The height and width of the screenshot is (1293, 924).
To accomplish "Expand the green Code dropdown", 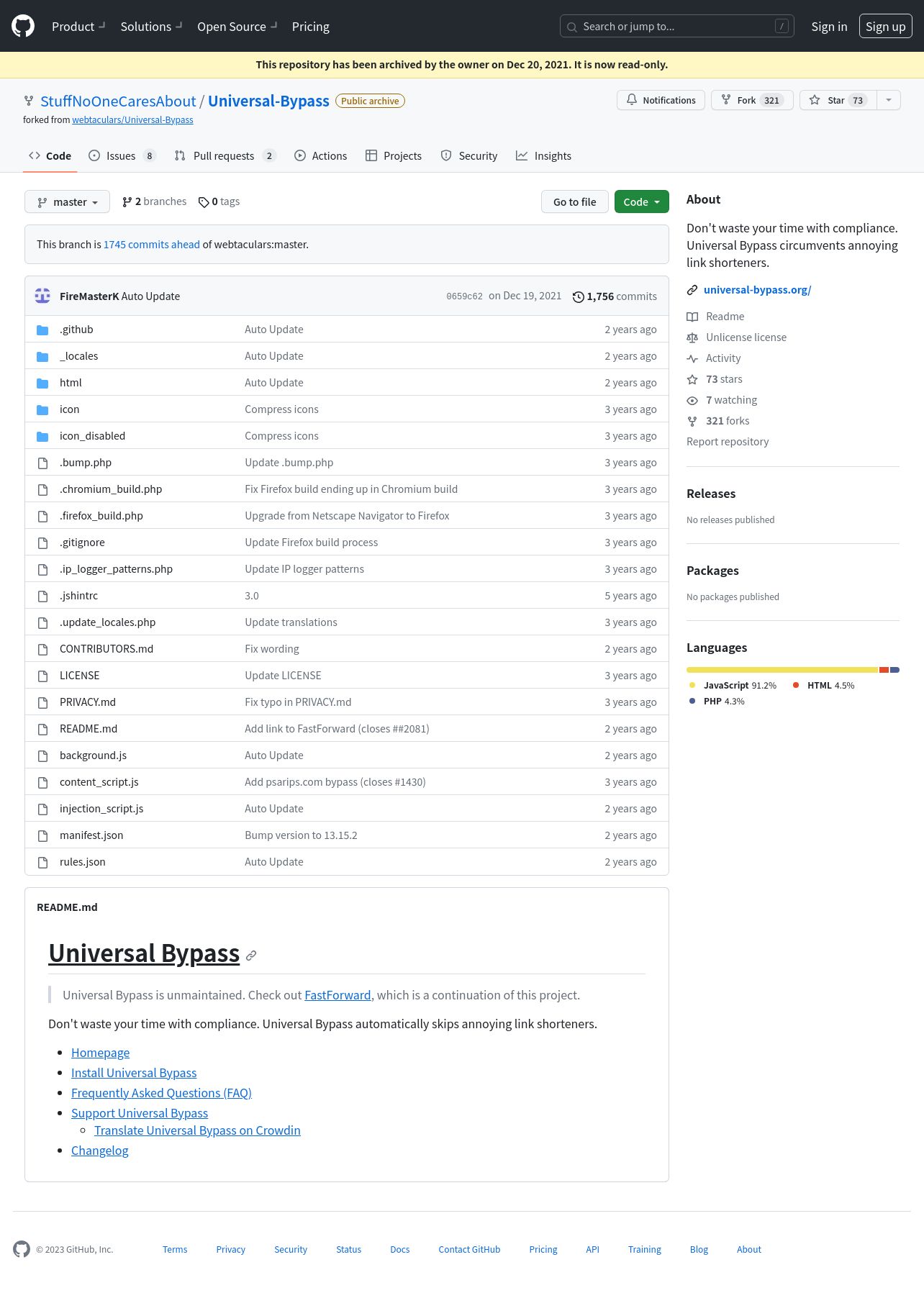I will pyautogui.click(x=642, y=202).
